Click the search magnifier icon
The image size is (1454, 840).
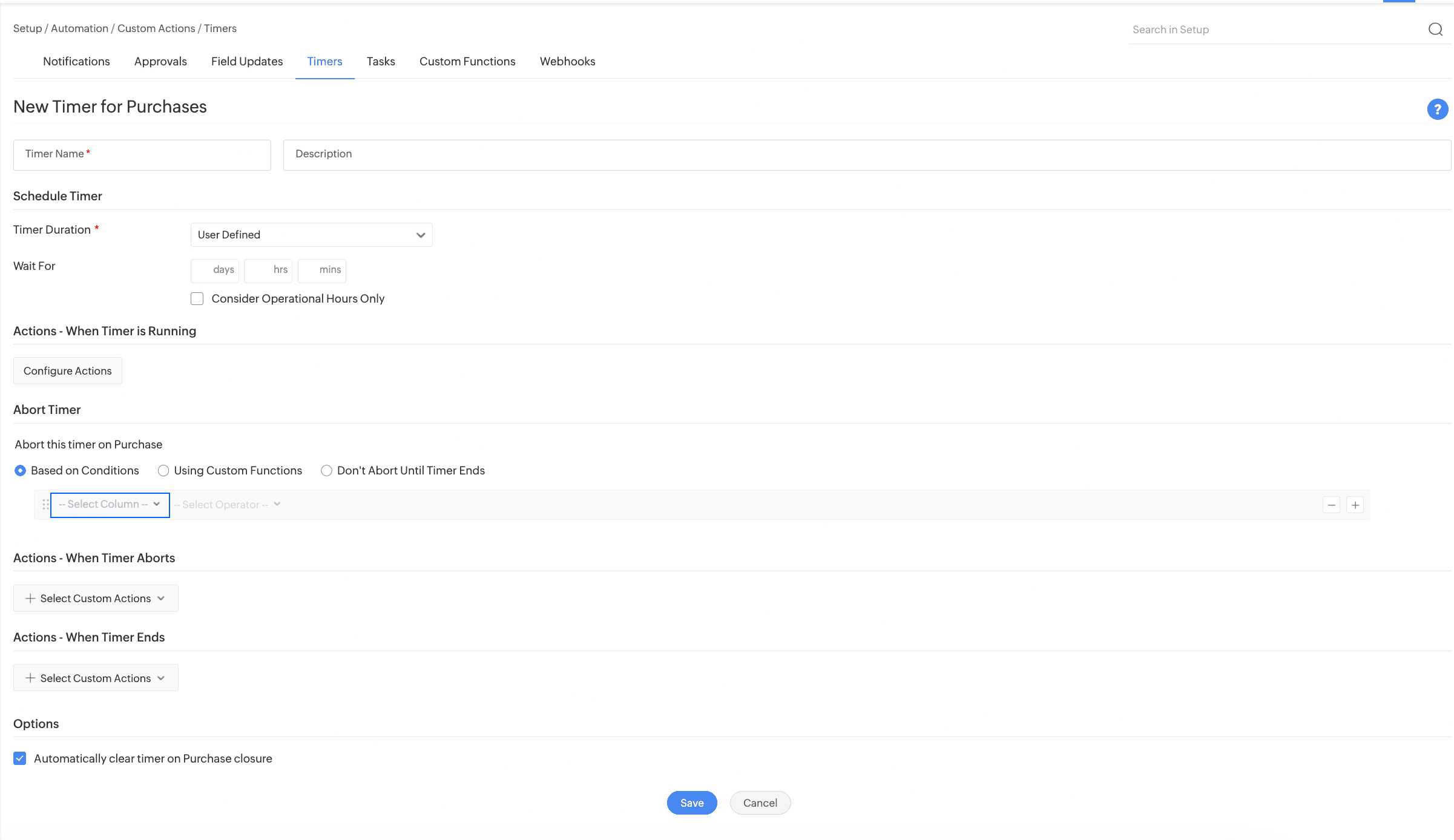1435,30
